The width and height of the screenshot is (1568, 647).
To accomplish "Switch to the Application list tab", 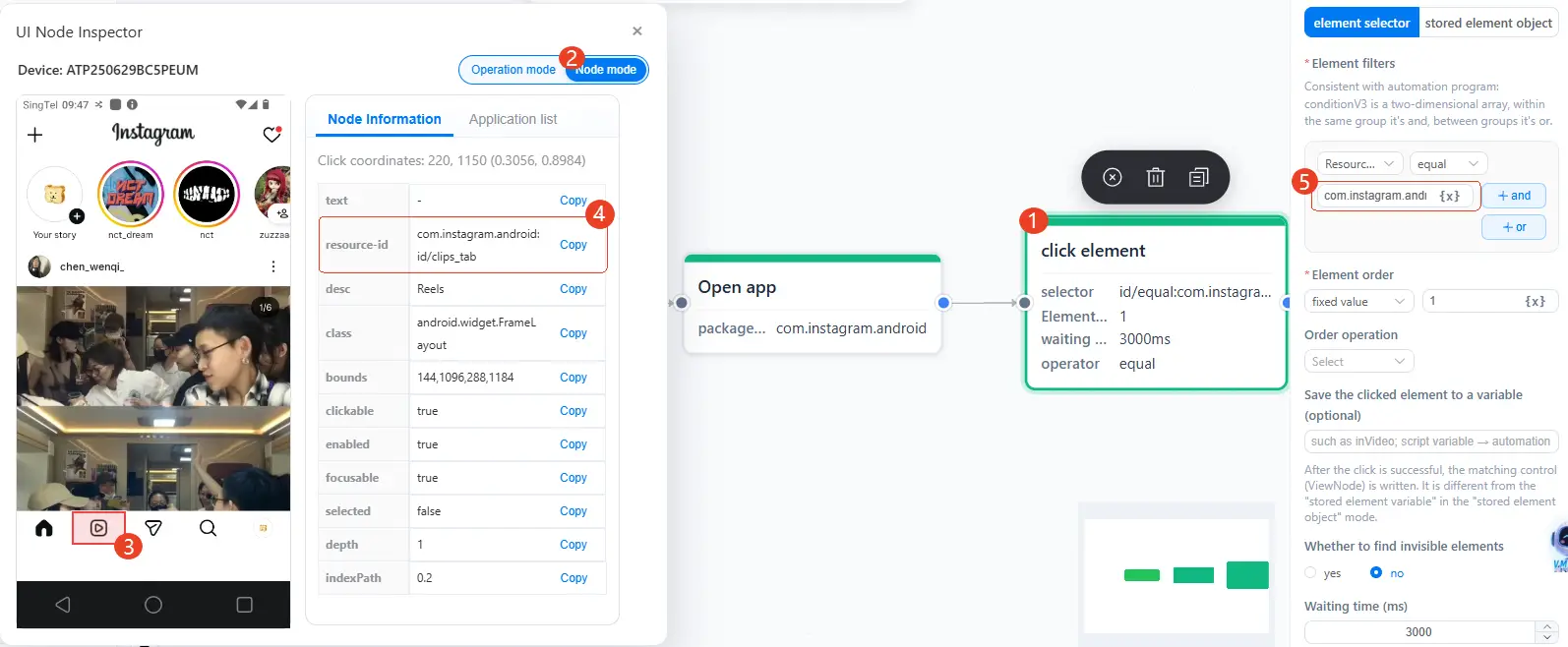I will [x=513, y=119].
